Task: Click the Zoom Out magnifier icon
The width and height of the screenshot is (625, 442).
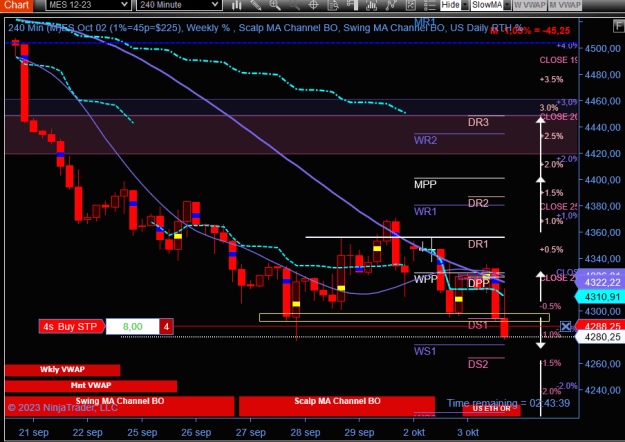Action: (x=294, y=5)
